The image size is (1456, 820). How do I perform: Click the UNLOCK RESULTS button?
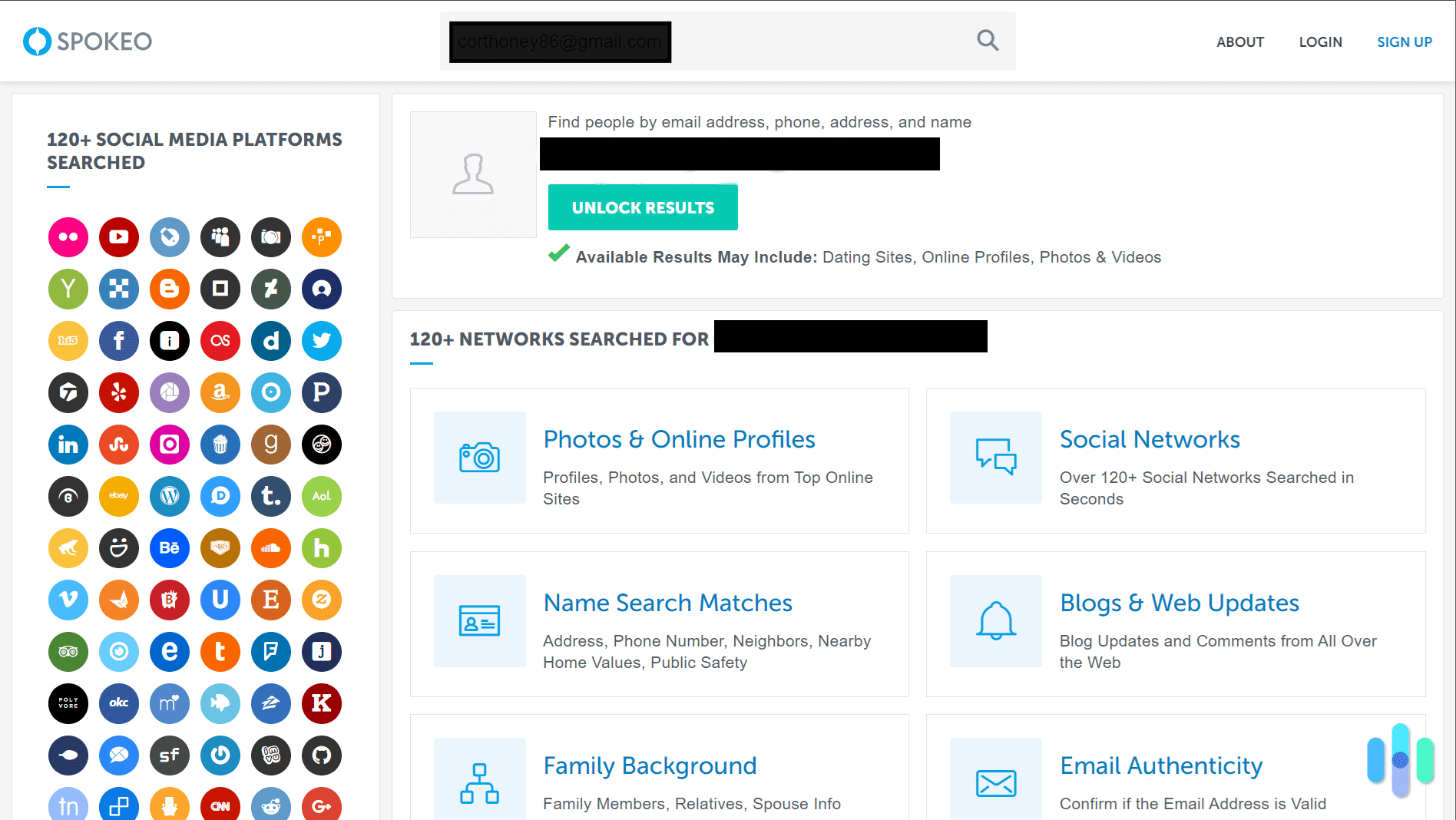(643, 207)
